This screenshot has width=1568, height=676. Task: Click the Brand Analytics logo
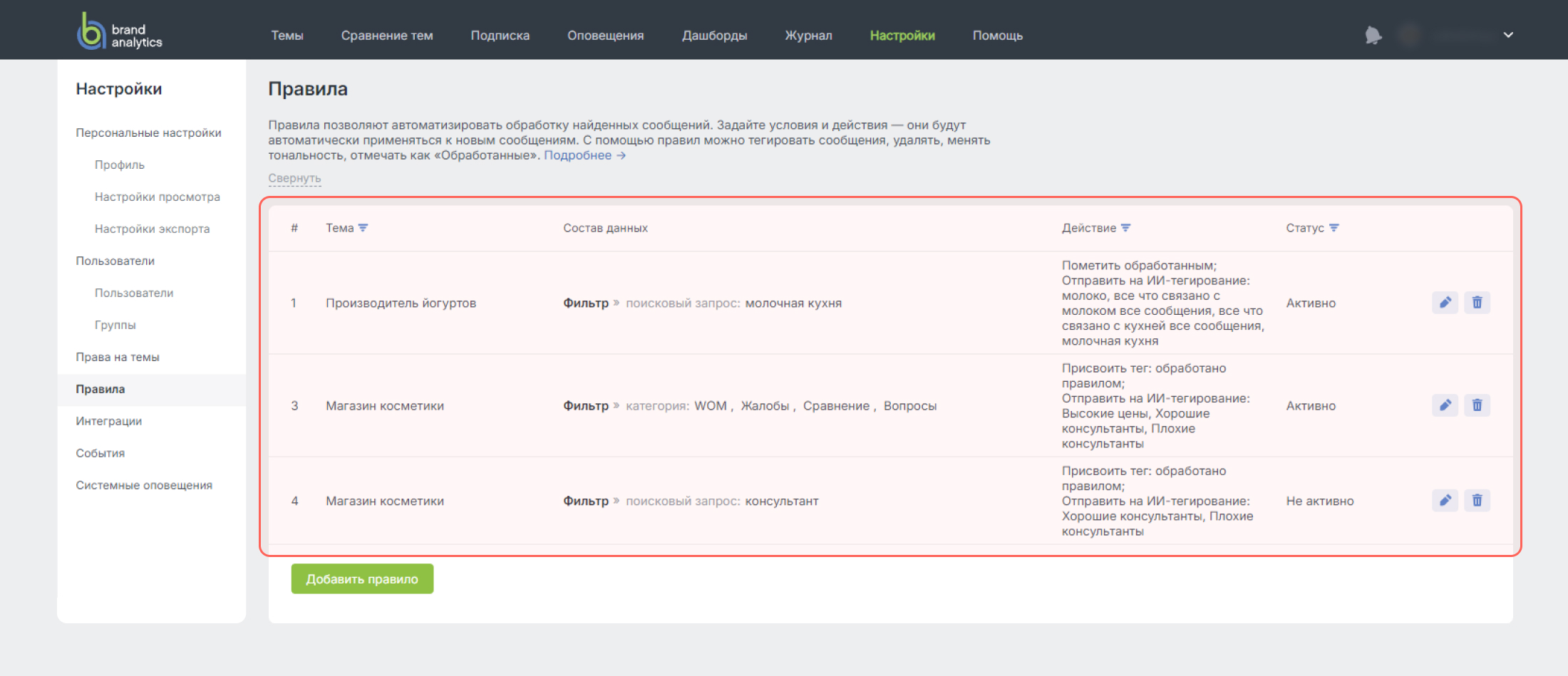[x=120, y=31]
